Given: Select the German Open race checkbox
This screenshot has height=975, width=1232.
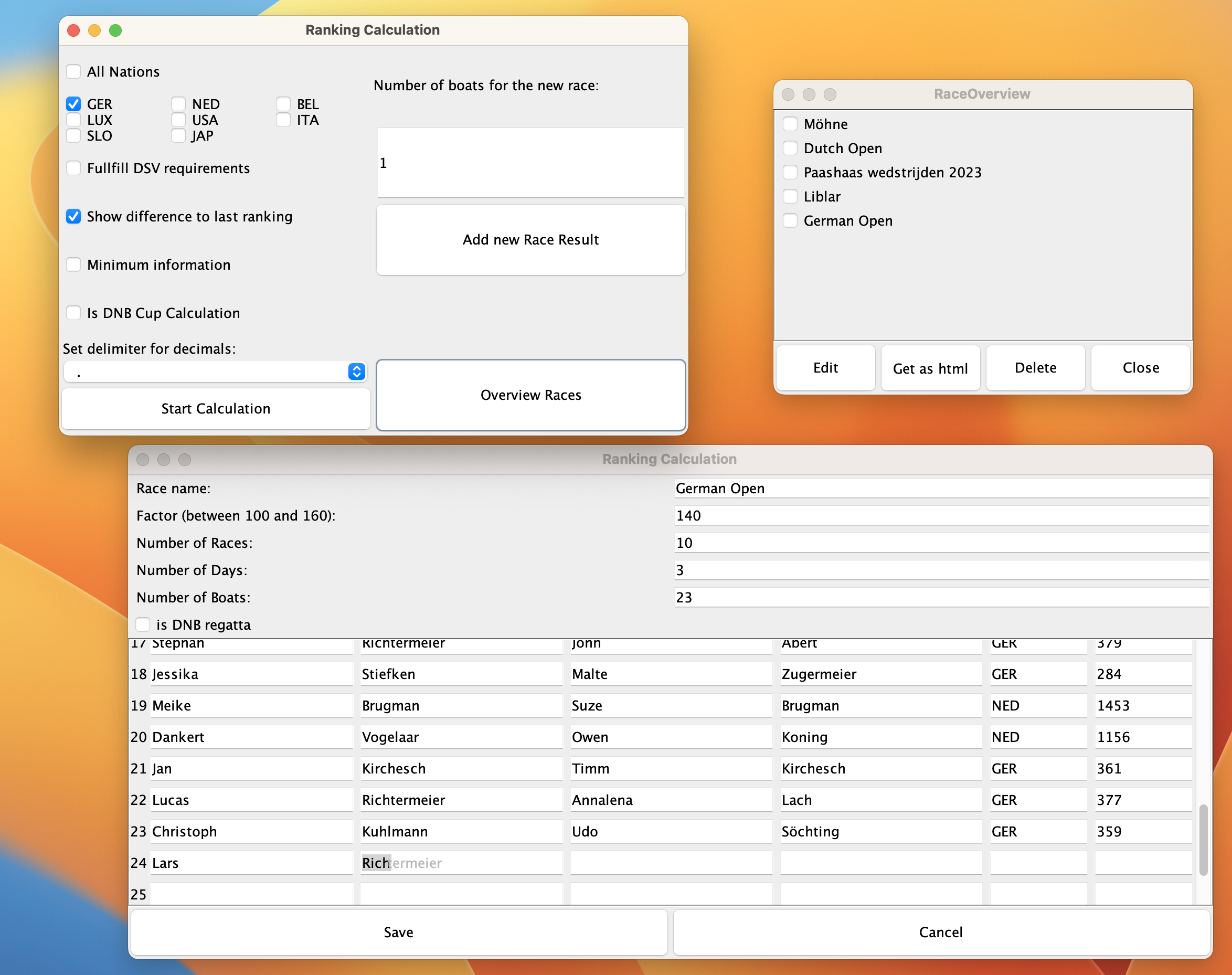Looking at the screenshot, I should click(x=790, y=220).
